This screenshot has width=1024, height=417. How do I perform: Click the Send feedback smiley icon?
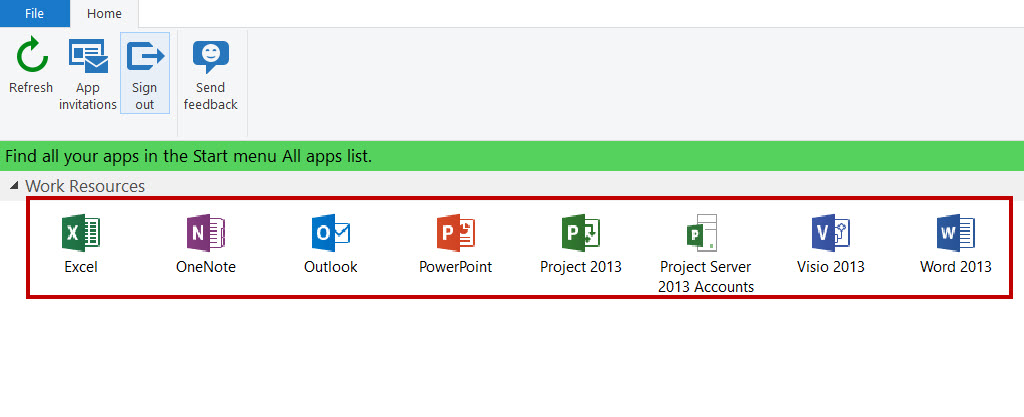[x=211, y=57]
